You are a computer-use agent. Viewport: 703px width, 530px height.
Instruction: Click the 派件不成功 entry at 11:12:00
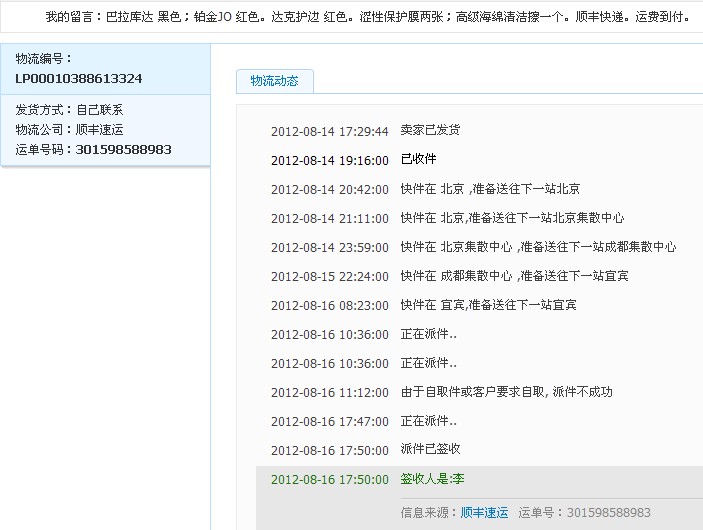506,392
